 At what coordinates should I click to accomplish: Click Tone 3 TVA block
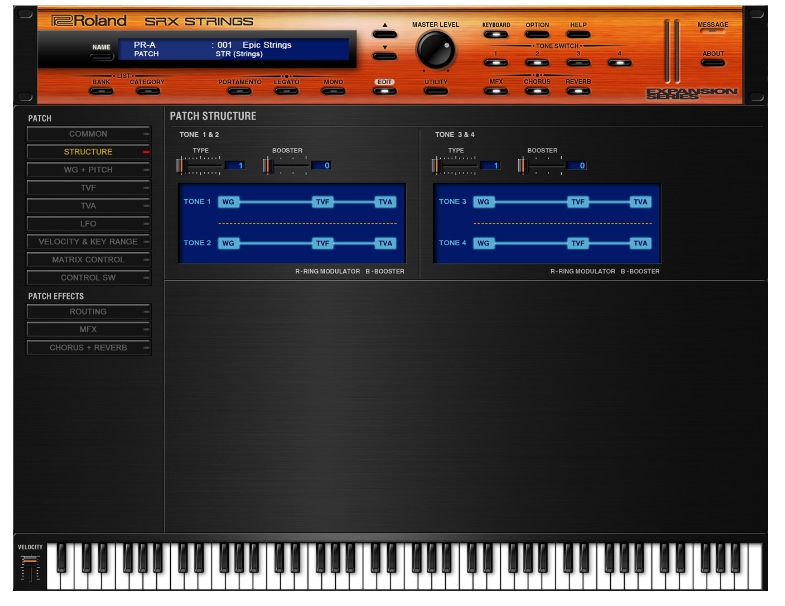(640, 202)
